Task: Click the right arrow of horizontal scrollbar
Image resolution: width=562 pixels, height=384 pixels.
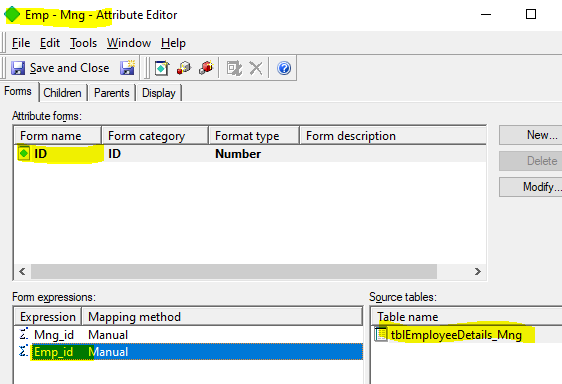Action: [x=477, y=271]
